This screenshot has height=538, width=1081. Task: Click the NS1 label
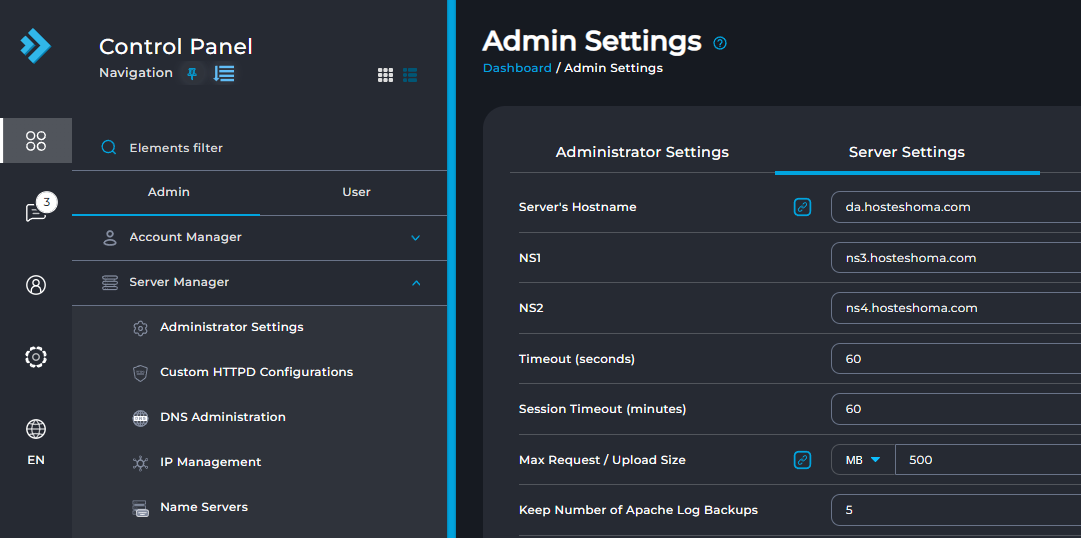(x=529, y=258)
